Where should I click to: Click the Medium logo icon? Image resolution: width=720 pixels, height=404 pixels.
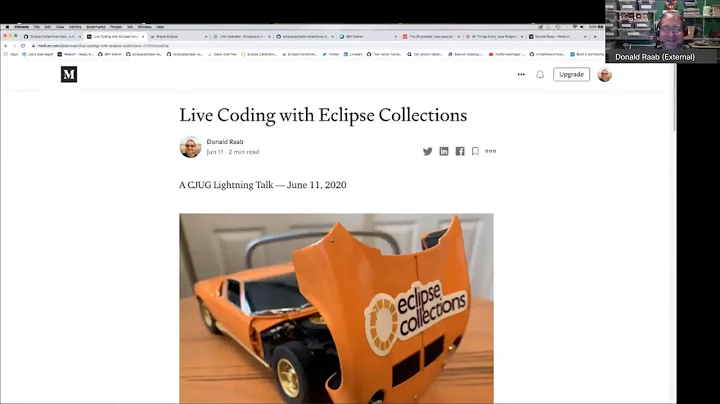[69, 74]
